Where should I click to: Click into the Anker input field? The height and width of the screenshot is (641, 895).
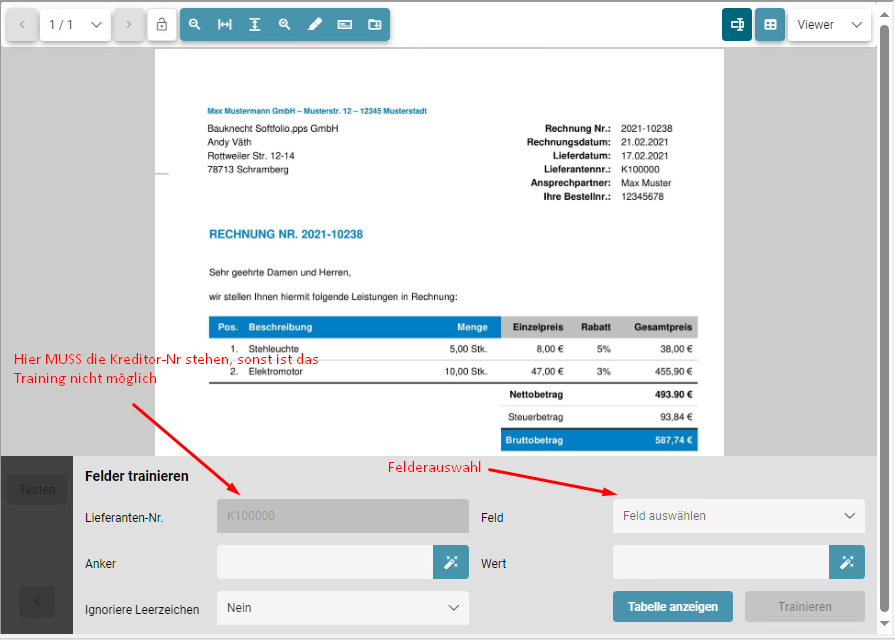[x=324, y=563]
